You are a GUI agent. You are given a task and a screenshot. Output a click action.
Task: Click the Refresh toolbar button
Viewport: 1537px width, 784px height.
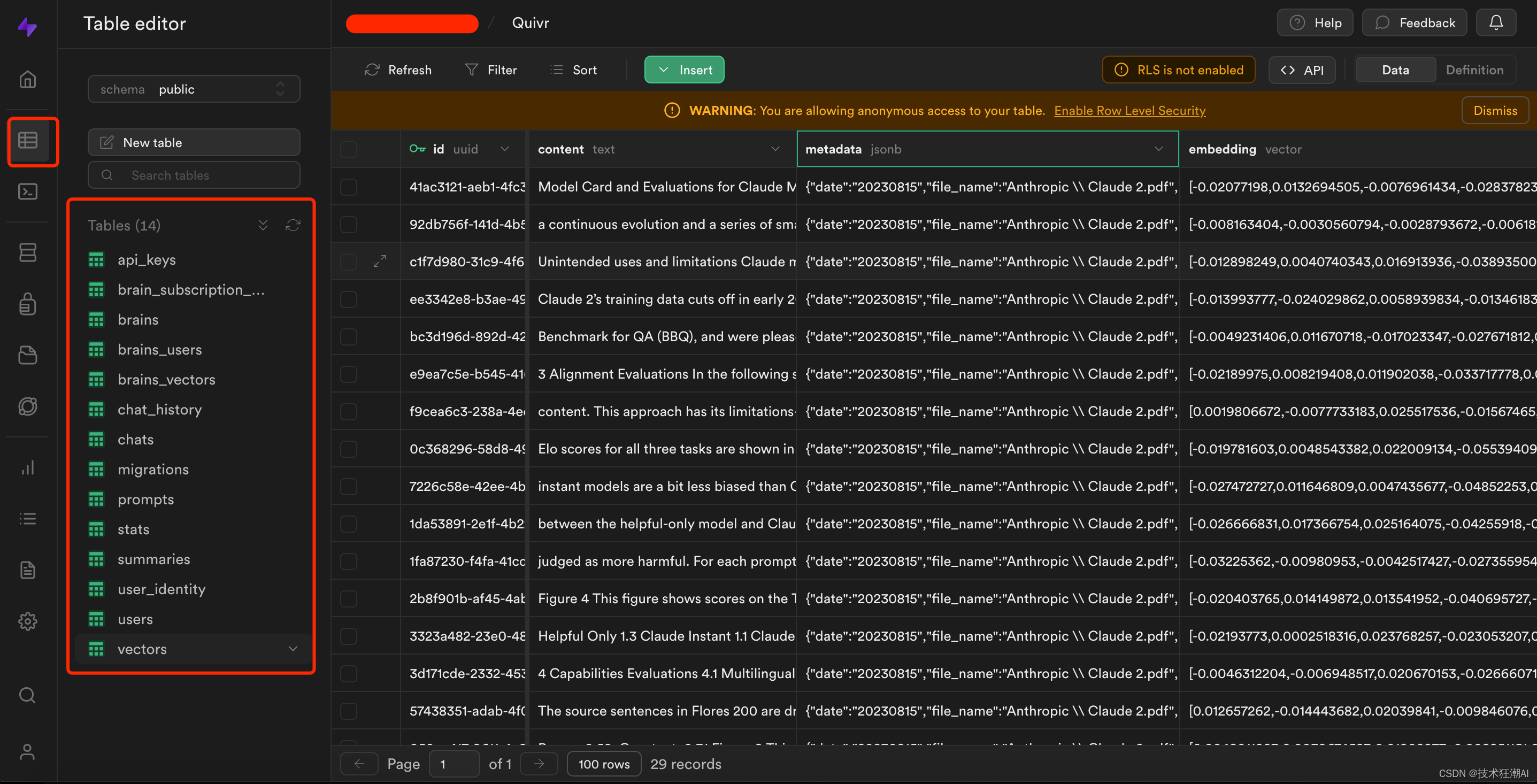398,70
